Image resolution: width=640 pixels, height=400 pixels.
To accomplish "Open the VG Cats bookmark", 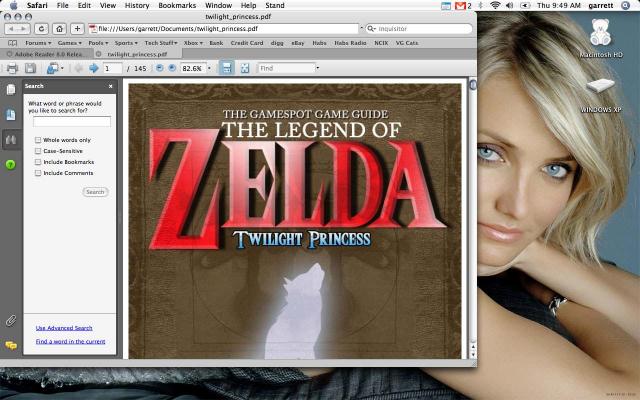I will point(407,43).
